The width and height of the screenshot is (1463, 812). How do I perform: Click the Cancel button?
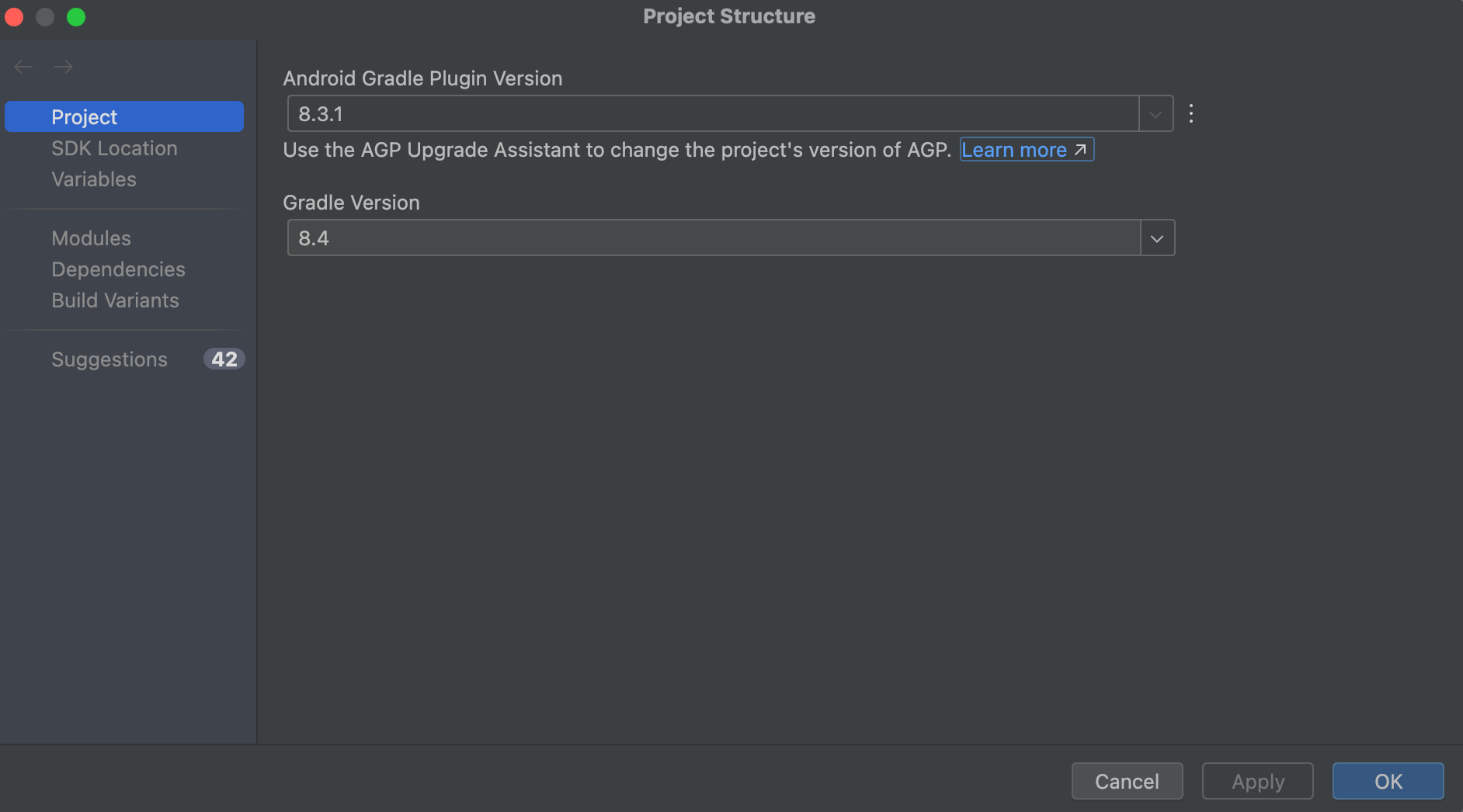[x=1127, y=781]
